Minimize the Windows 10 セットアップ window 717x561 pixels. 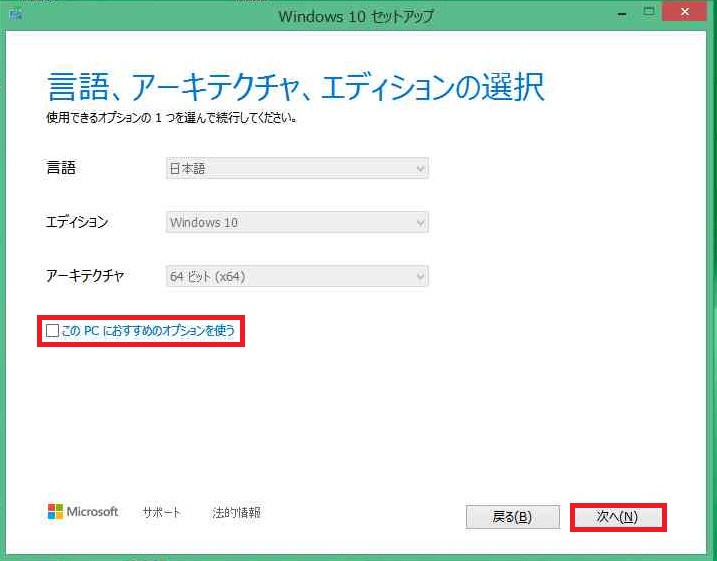(622, 14)
